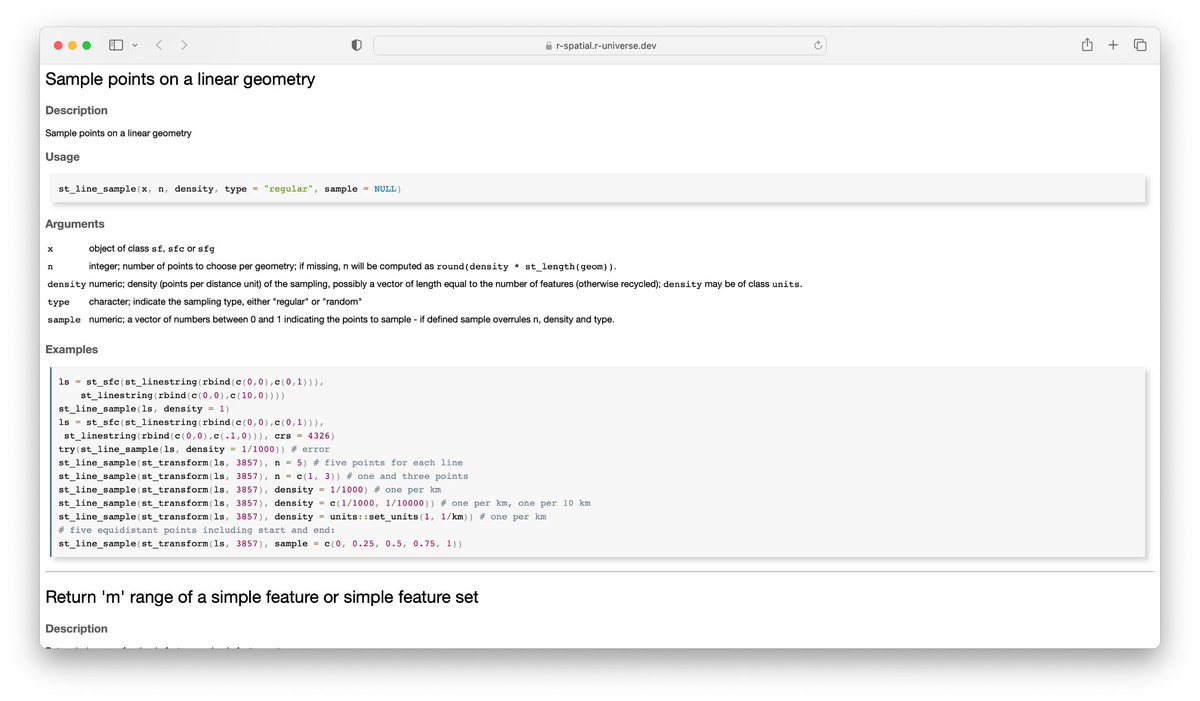The image size is (1200, 701).
Task: Open a new tab with plus icon
Action: [1113, 45]
